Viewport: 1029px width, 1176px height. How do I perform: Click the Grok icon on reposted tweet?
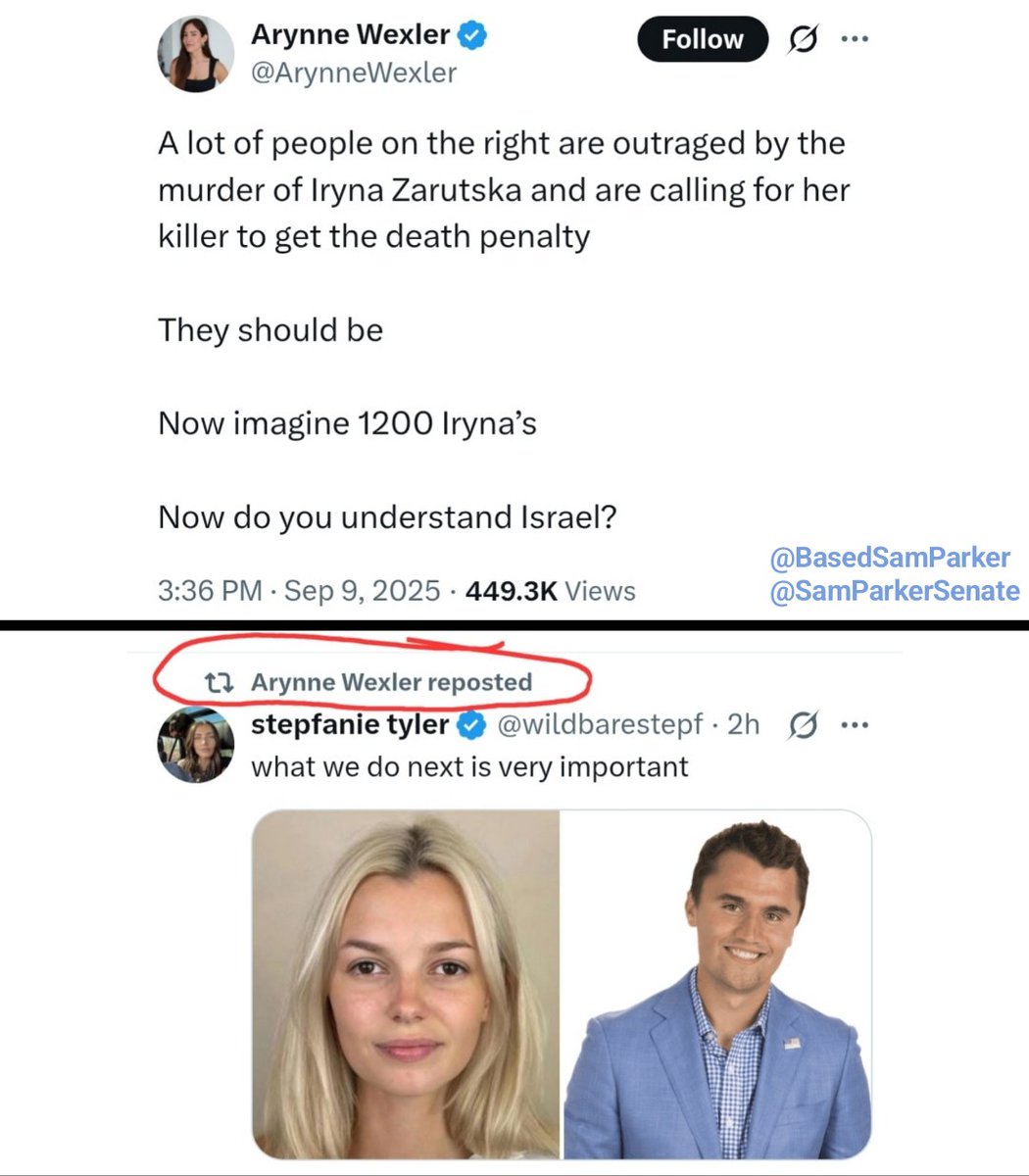point(803,726)
